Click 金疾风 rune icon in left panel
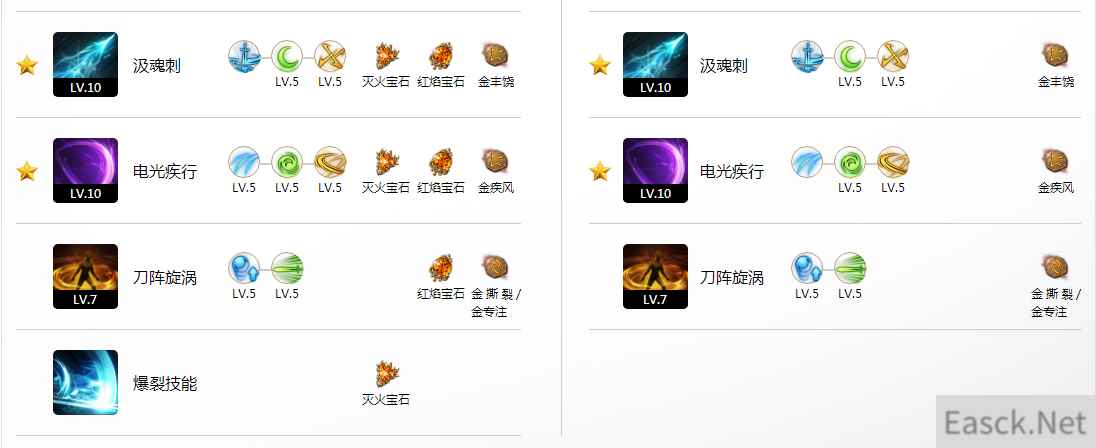Image resolution: width=1096 pixels, height=448 pixels. pos(495,161)
